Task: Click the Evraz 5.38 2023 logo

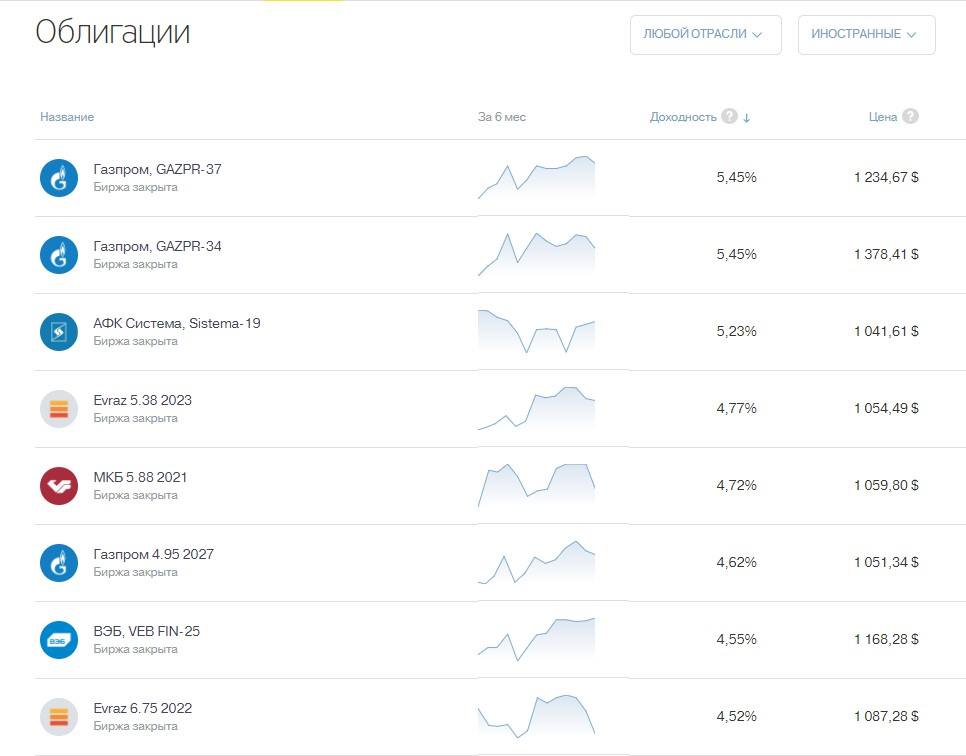Action: (x=59, y=409)
